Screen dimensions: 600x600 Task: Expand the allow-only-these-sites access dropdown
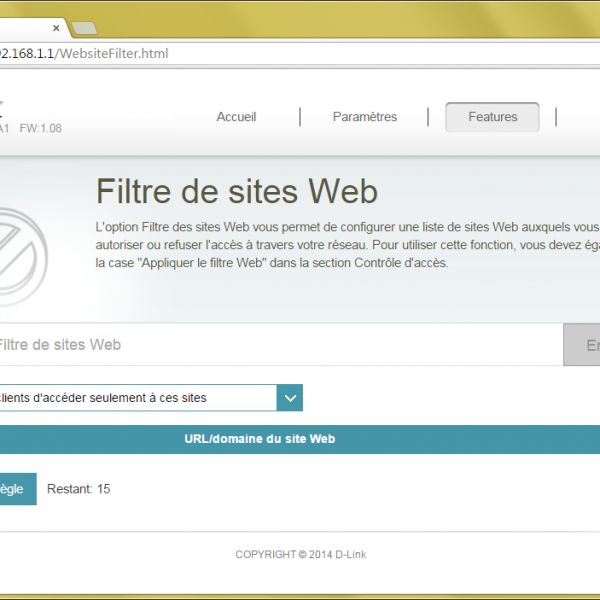[138, 398]
